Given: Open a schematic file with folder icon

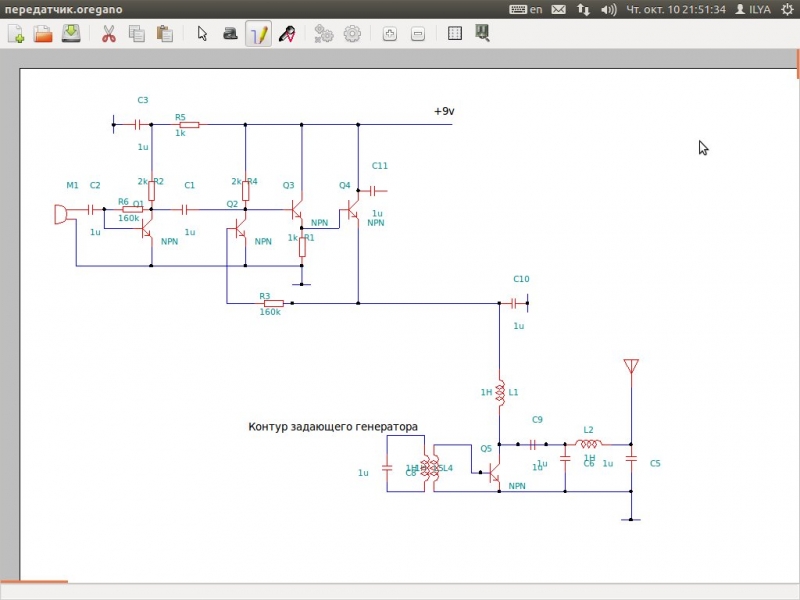Looking at the screenshot, I should pyautogui.click(x=43, y=34).
